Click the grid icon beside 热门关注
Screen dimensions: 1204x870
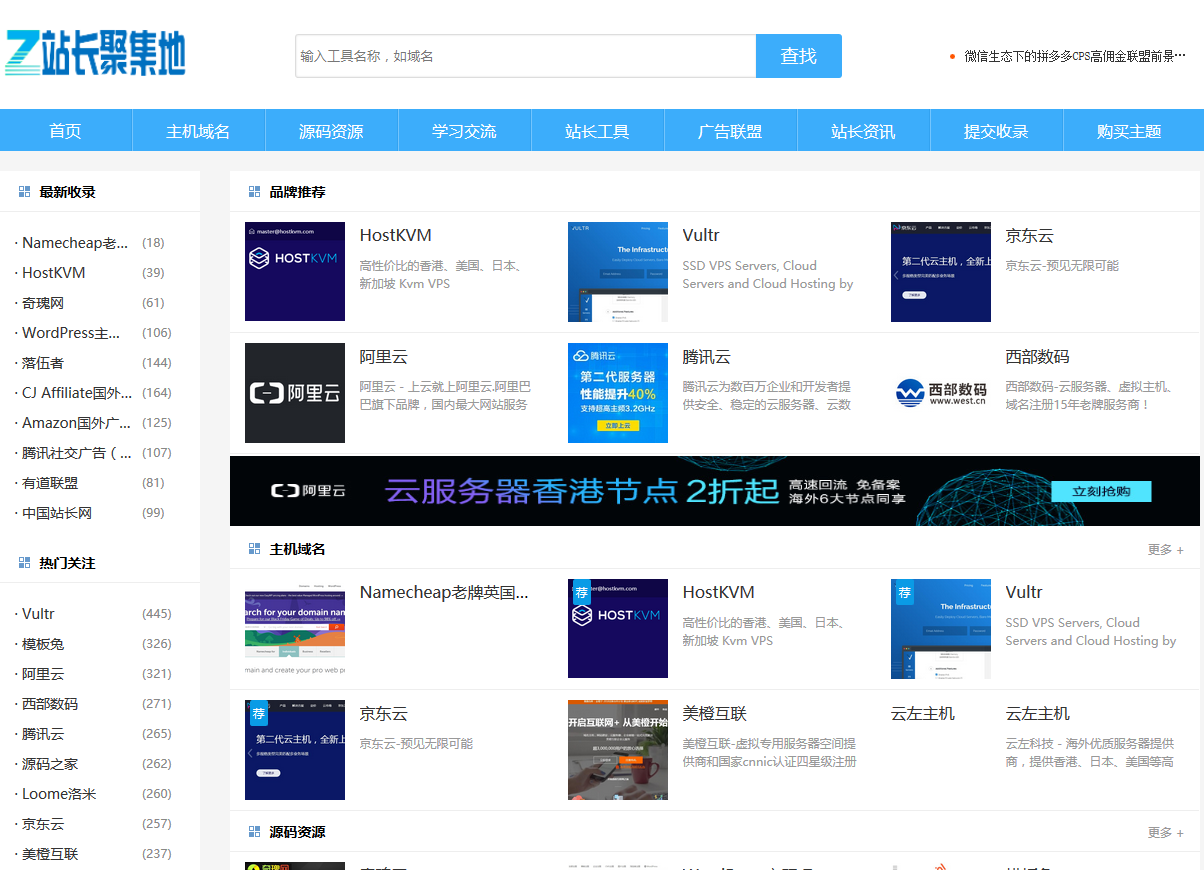point(25,563)
